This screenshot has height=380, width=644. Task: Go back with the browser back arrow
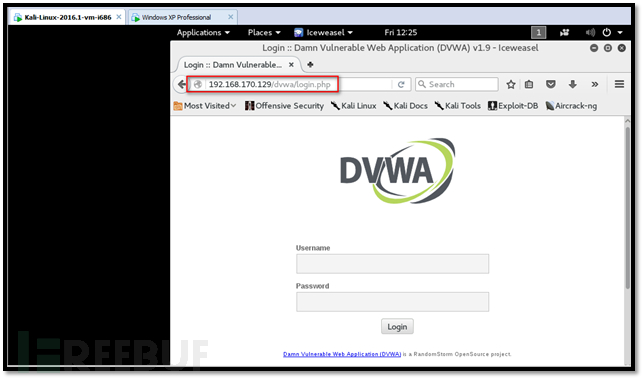coord(181,84)
